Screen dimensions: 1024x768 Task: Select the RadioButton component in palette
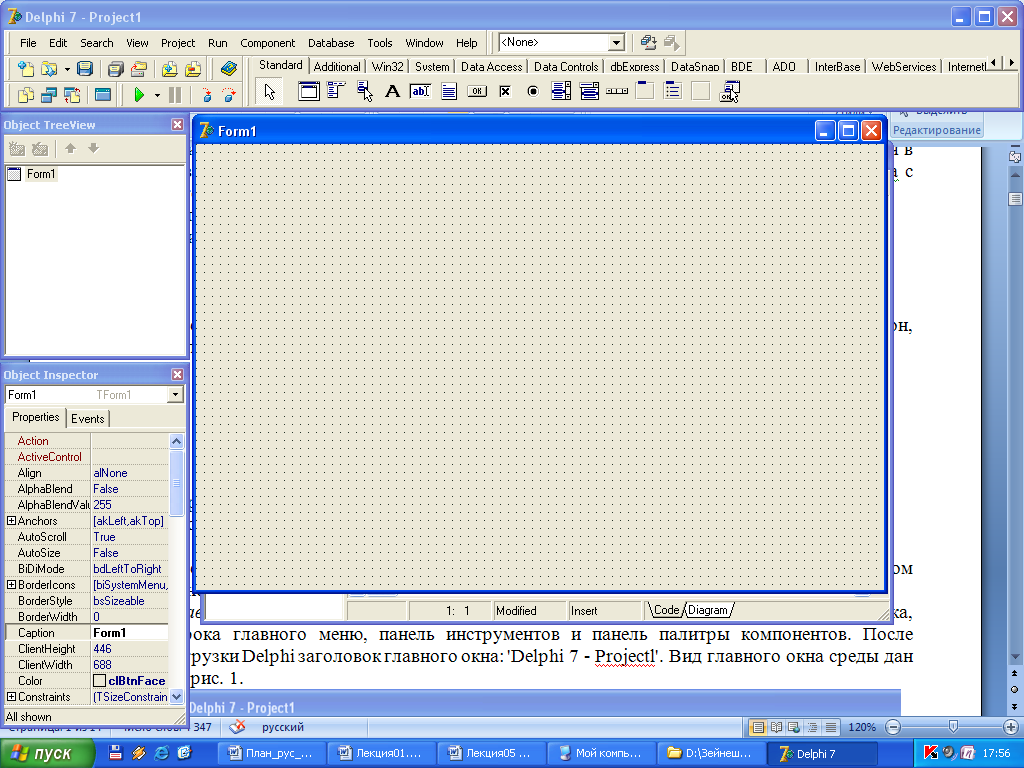click(533, 92)
